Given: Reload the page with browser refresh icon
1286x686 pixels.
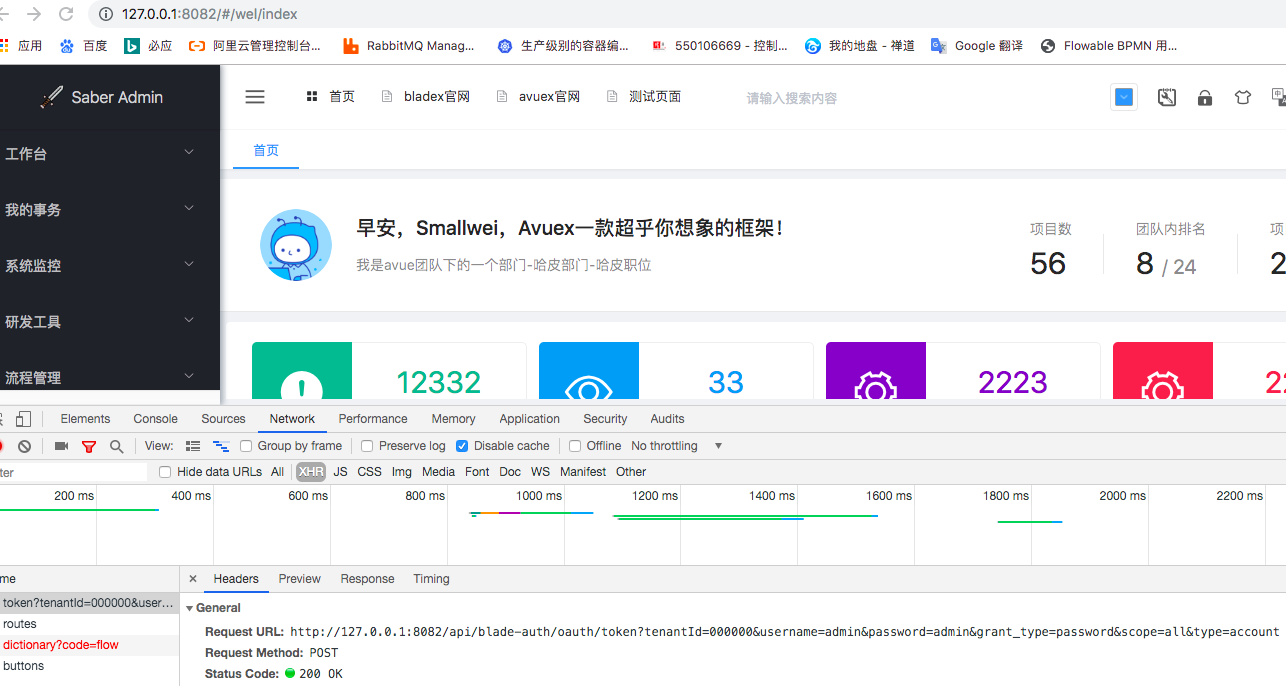Looking at the screenshot, I should (66, 14).
